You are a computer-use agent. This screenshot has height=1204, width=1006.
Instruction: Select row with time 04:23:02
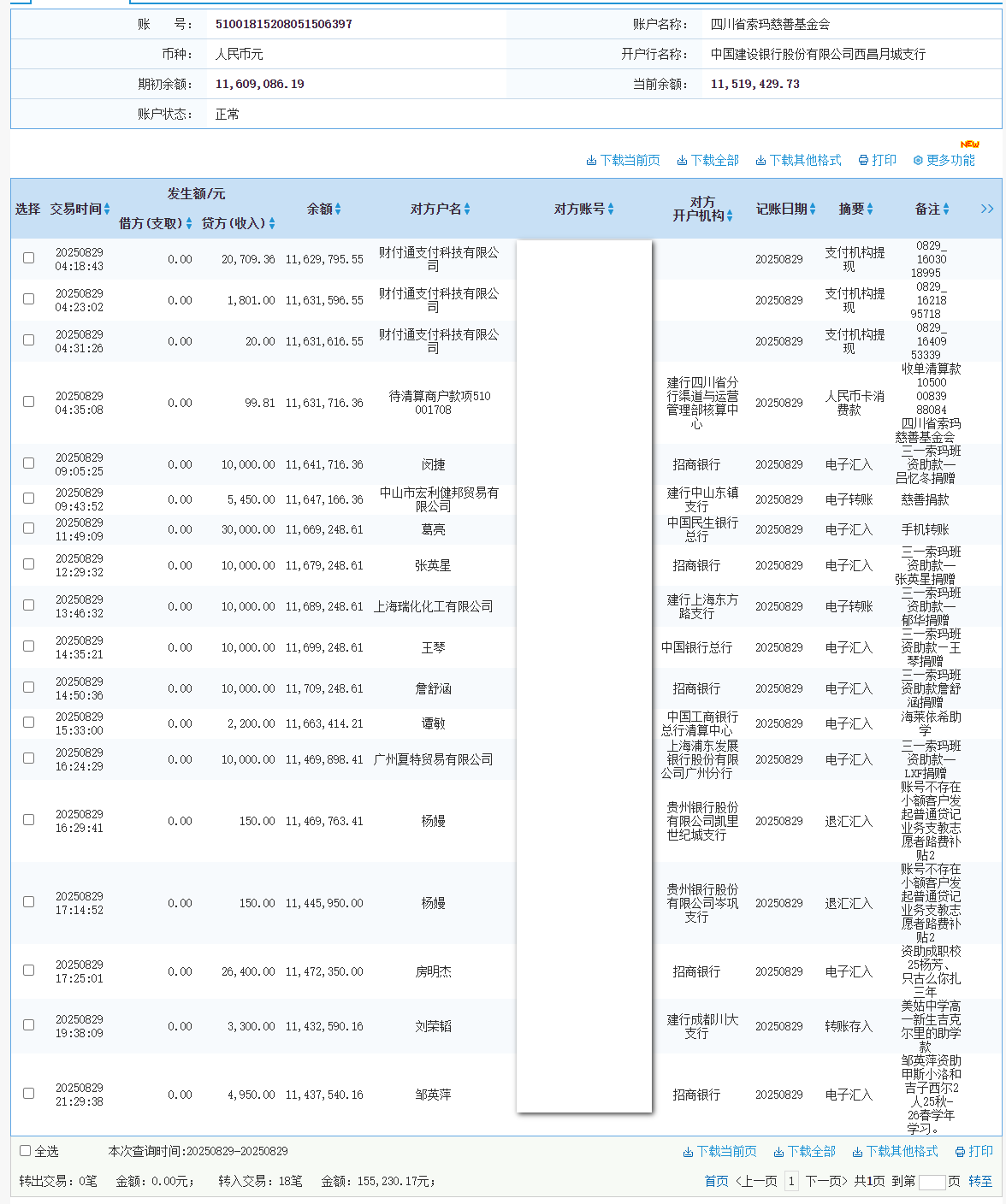[x=29, y=299]
